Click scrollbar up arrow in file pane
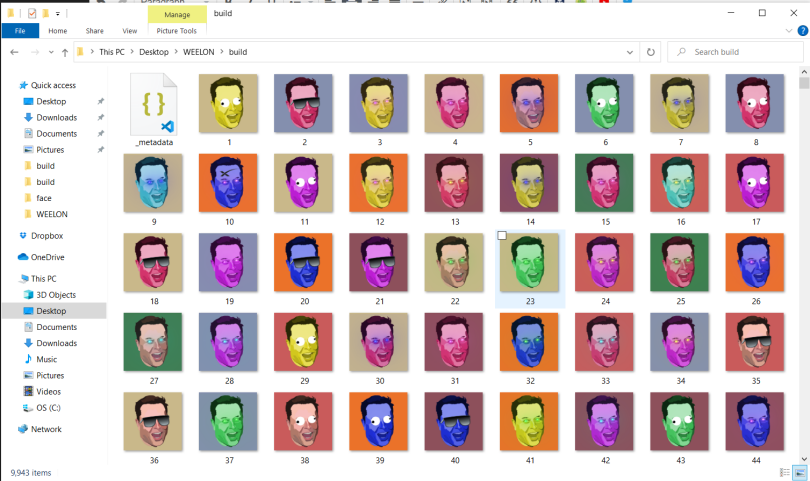 coord(804,71)
